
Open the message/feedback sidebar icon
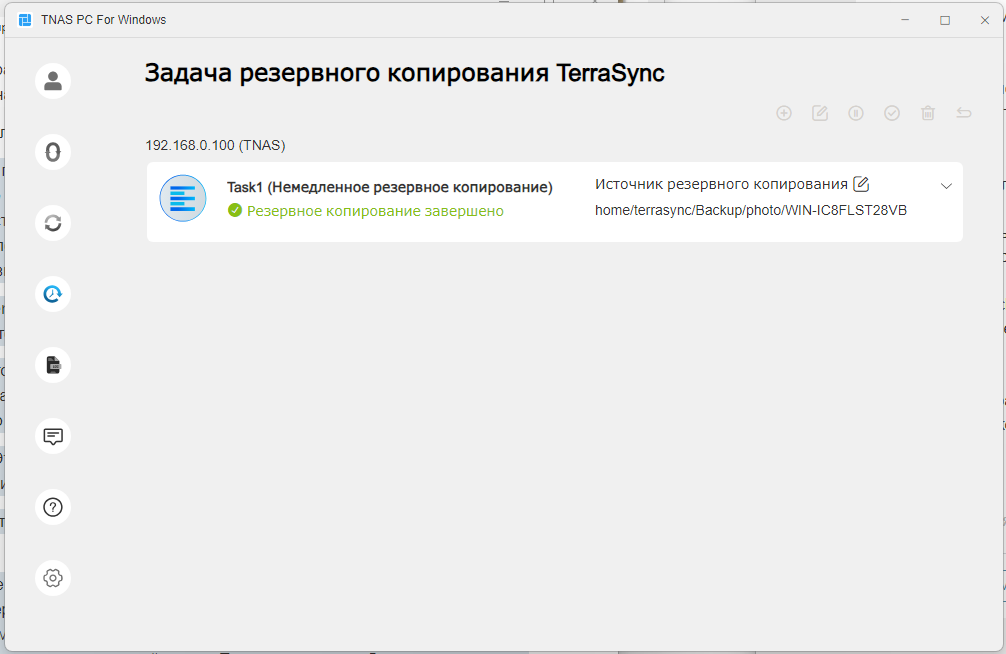[53, 436]
